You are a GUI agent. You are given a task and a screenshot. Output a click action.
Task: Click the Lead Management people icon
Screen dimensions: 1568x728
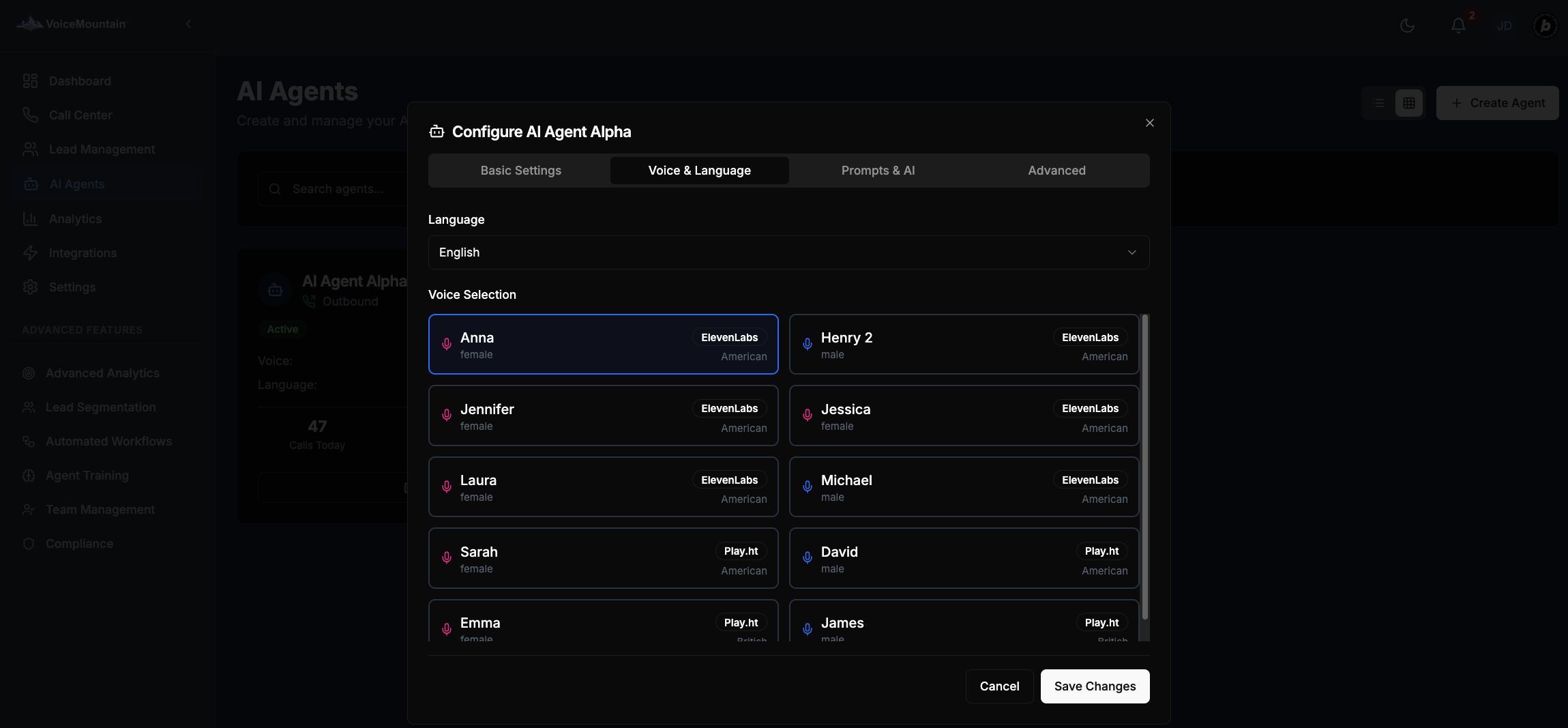(x=30, y=149)
